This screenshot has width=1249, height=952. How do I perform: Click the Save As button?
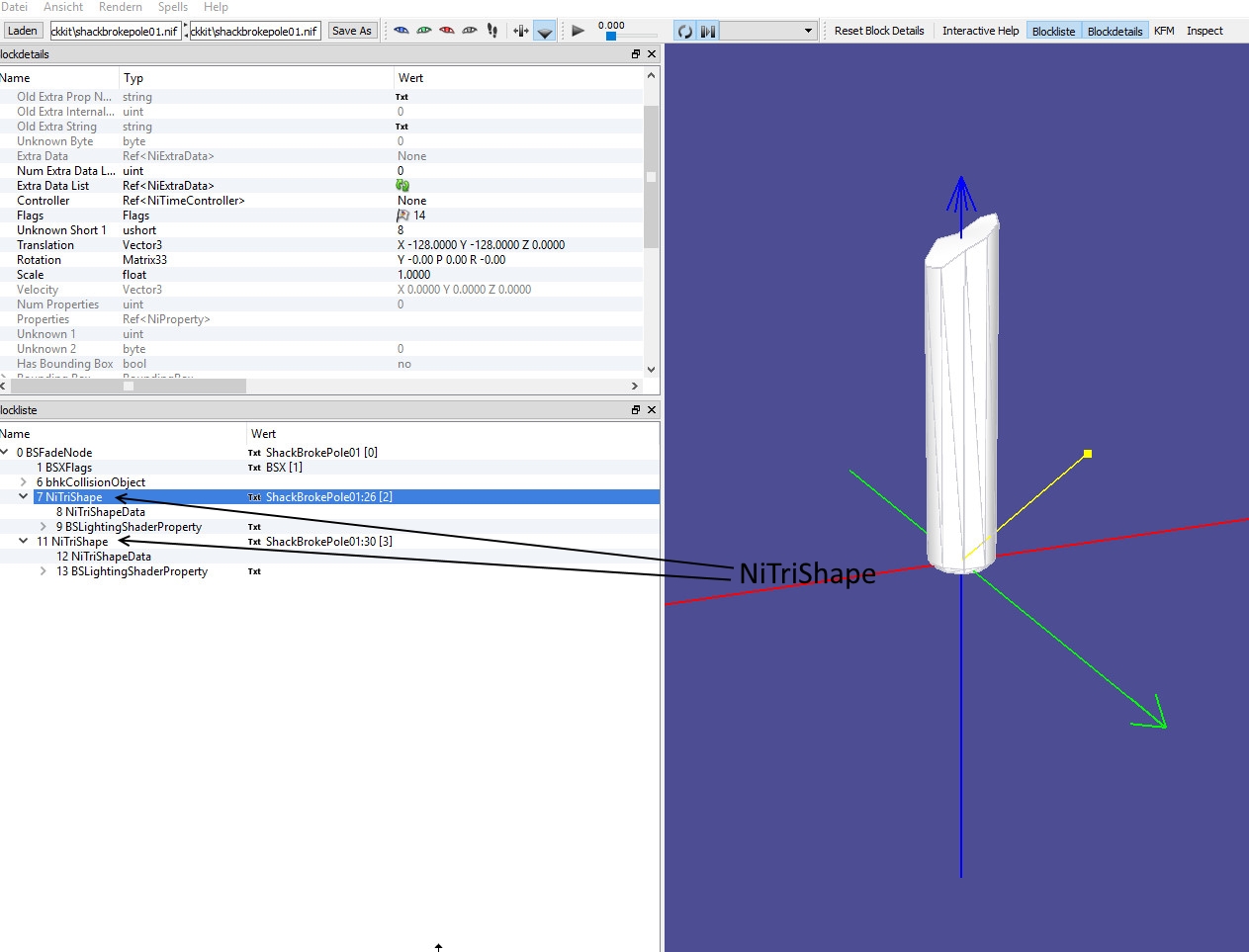point(352,32)
